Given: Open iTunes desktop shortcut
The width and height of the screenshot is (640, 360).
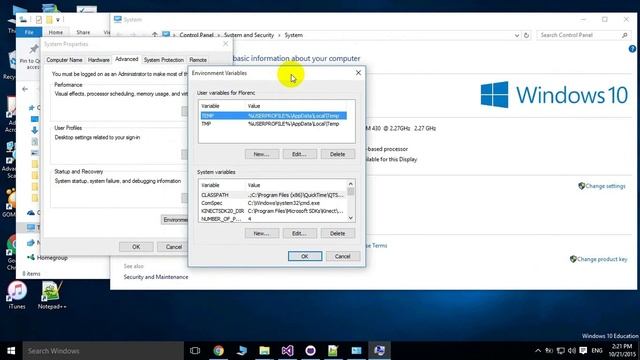Looking at the screenshot, I should (x=17, y=295).
